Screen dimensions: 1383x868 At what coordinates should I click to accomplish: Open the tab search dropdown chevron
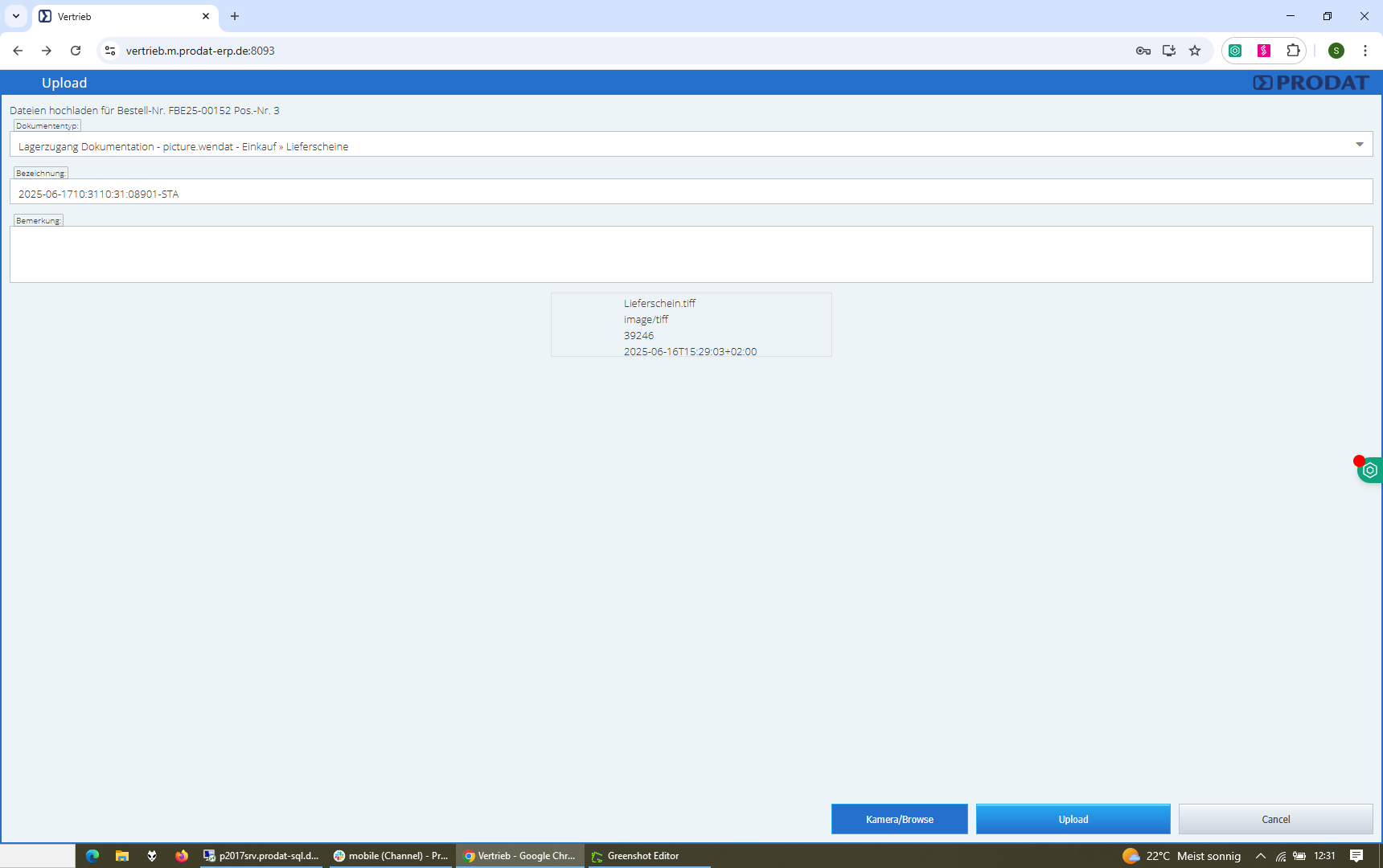pyautogui.click(x=16, y=16)
